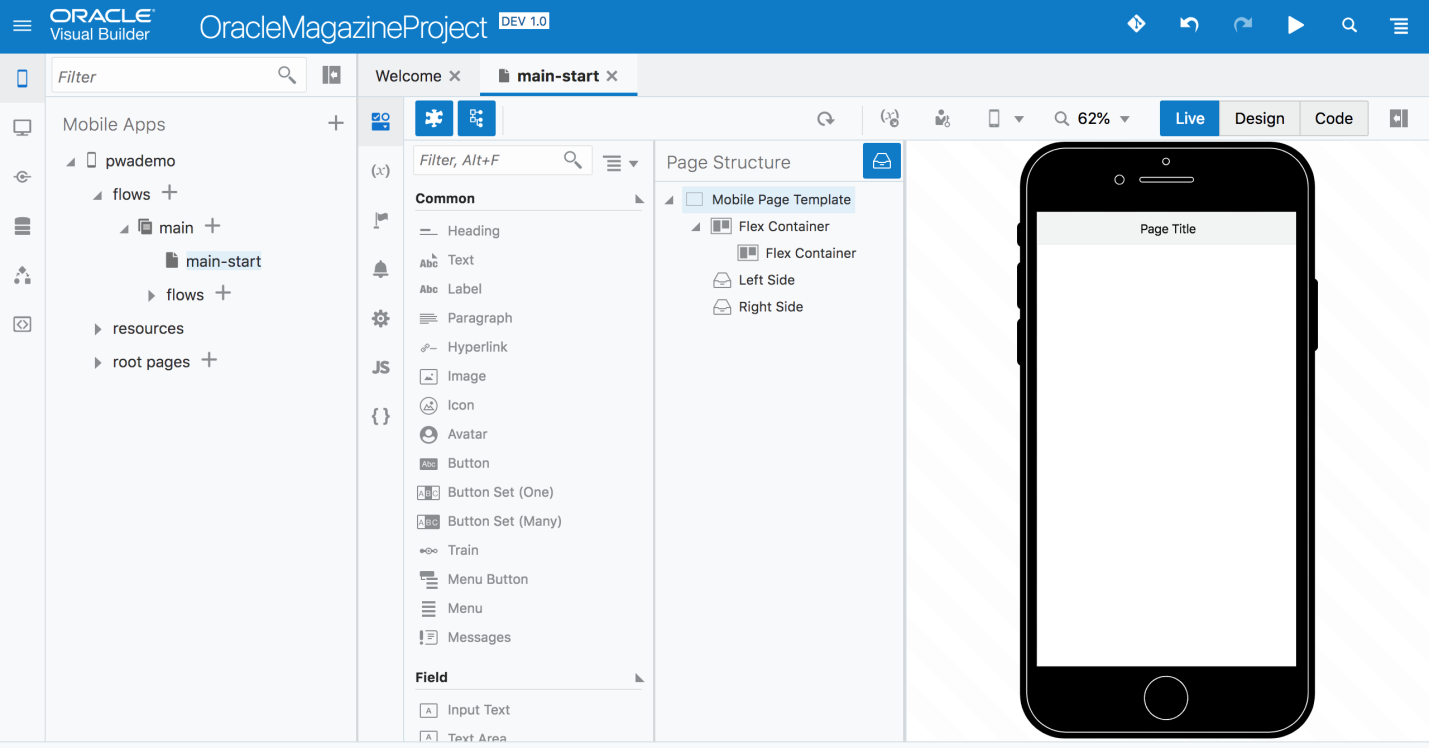The width and height of the screenshot is (1429, 748).
Task: Collapse the main flow node
Action: point(124,229)
